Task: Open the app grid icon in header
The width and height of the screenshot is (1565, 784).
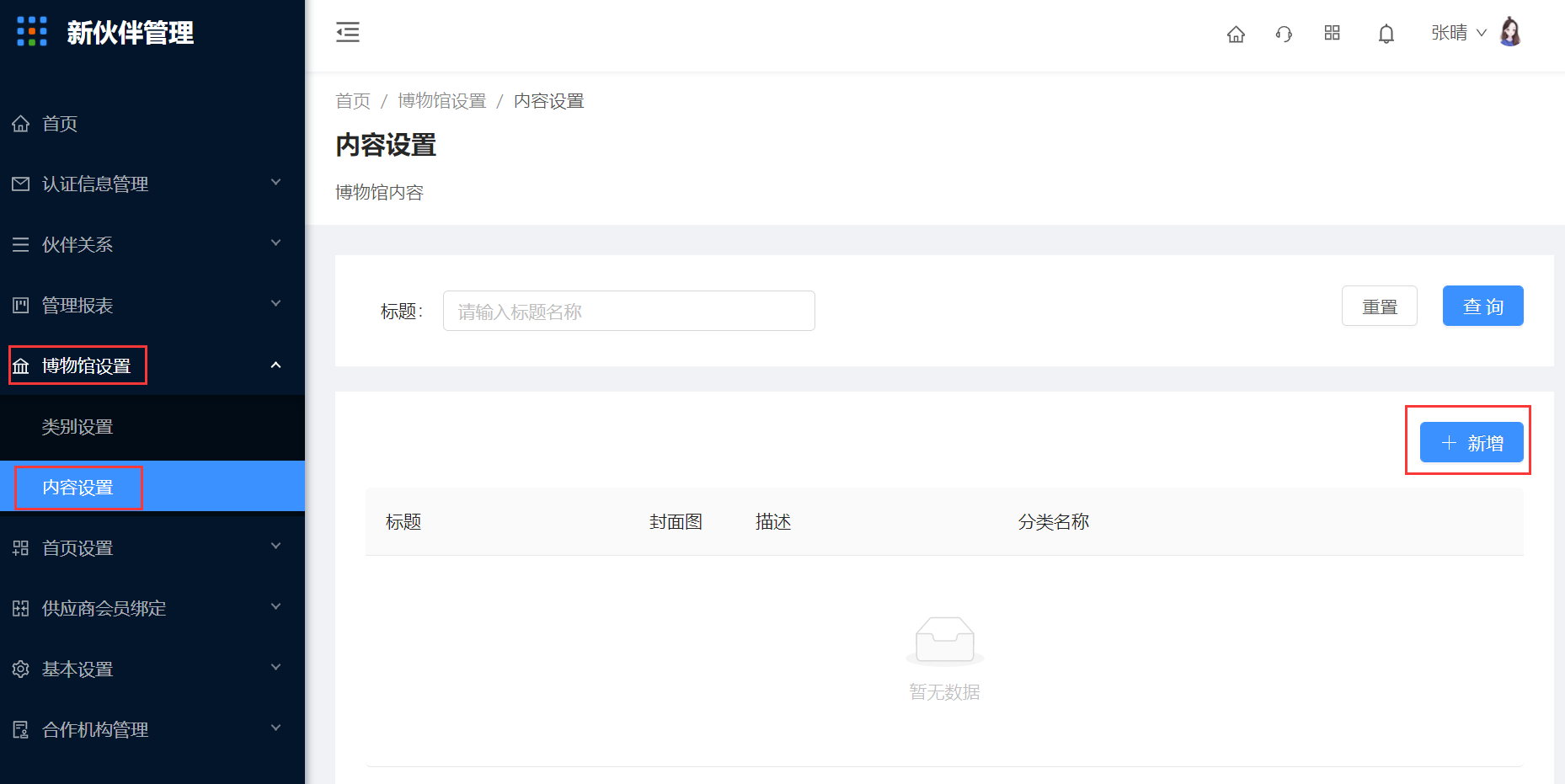Action: 1332,33
